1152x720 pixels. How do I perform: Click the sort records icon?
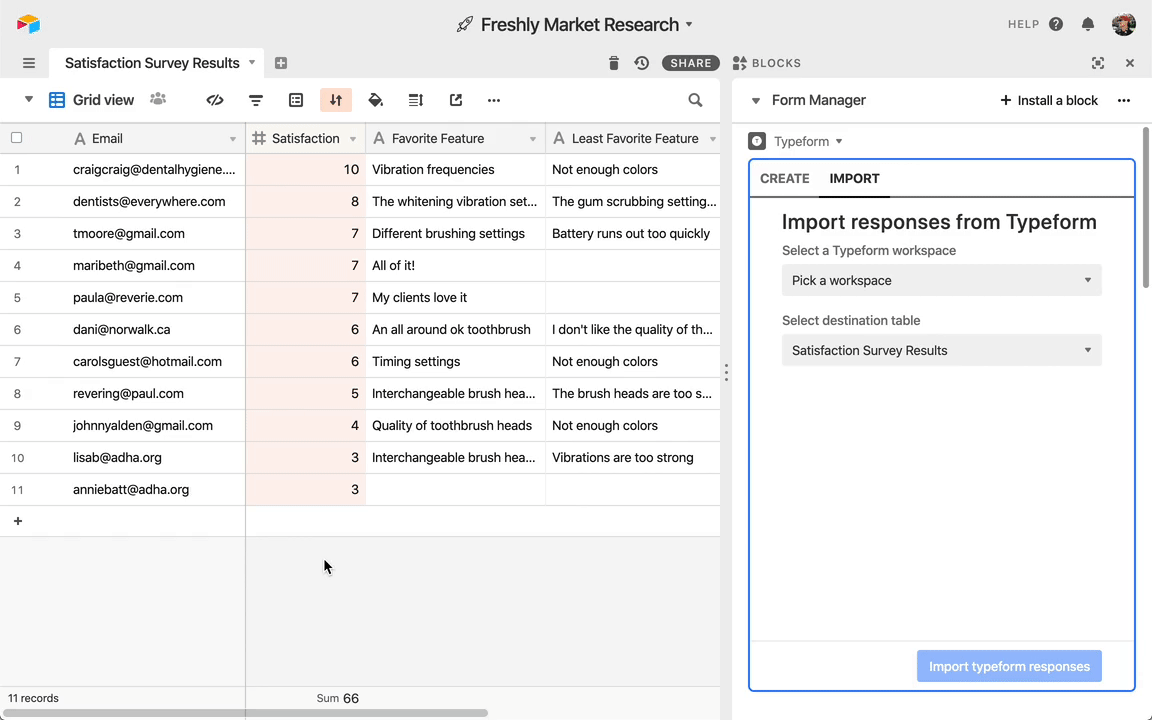[336, 100]
